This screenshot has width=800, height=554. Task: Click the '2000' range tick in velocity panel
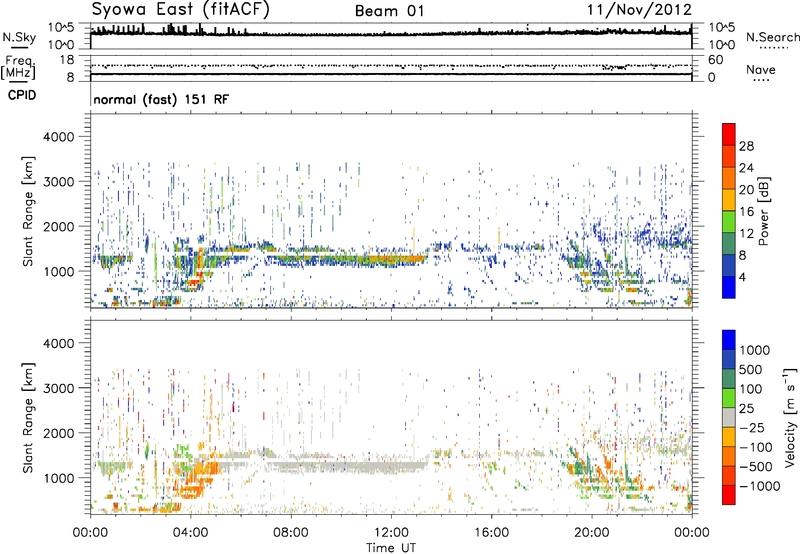(x=58, y=433)
